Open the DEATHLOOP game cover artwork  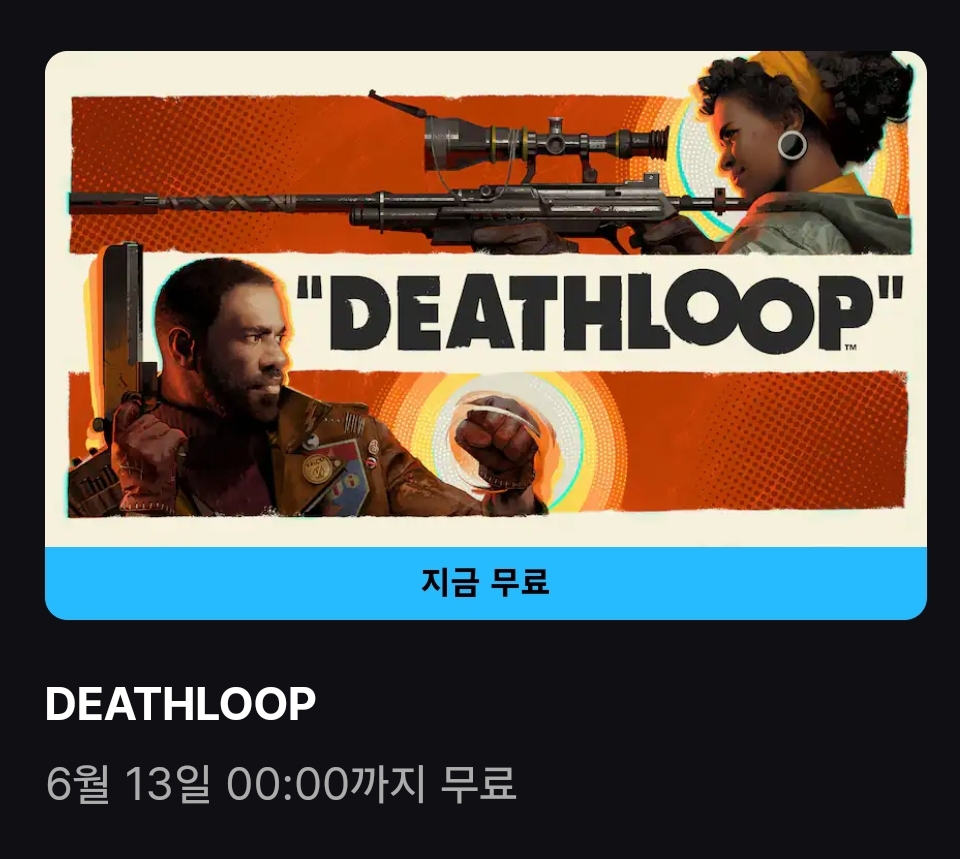pyautogui.click(x=486, y=299)
